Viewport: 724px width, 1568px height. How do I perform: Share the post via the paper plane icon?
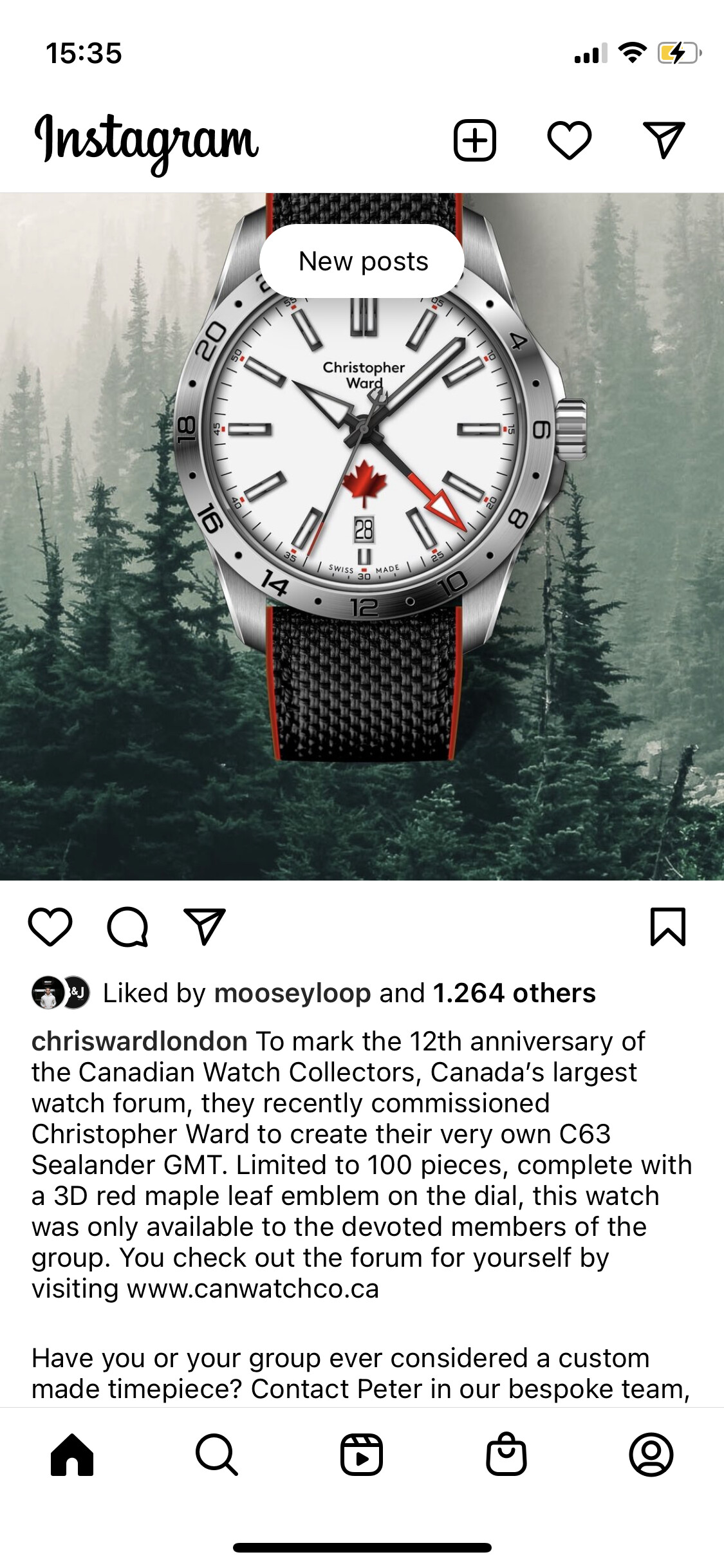point(205,927)
